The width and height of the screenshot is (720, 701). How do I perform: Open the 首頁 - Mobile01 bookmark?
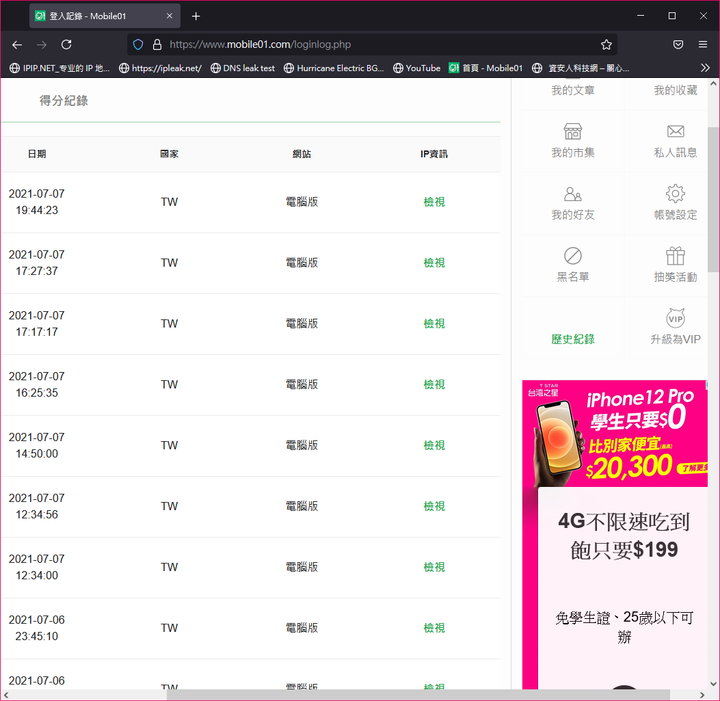click(x=486, y=68)
